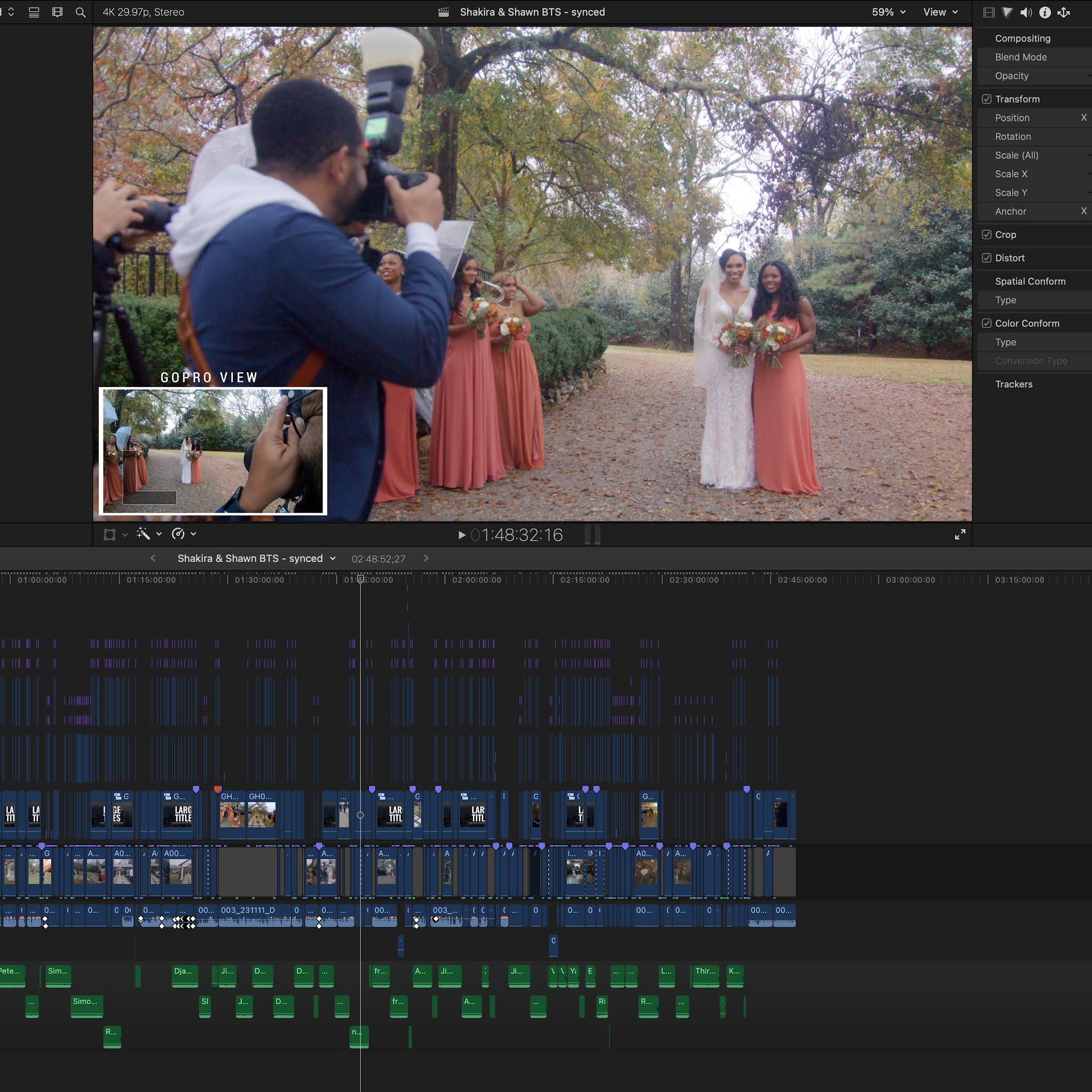Open the 59% zoom dropdown

pyautogui.click(x=888, y=12)
